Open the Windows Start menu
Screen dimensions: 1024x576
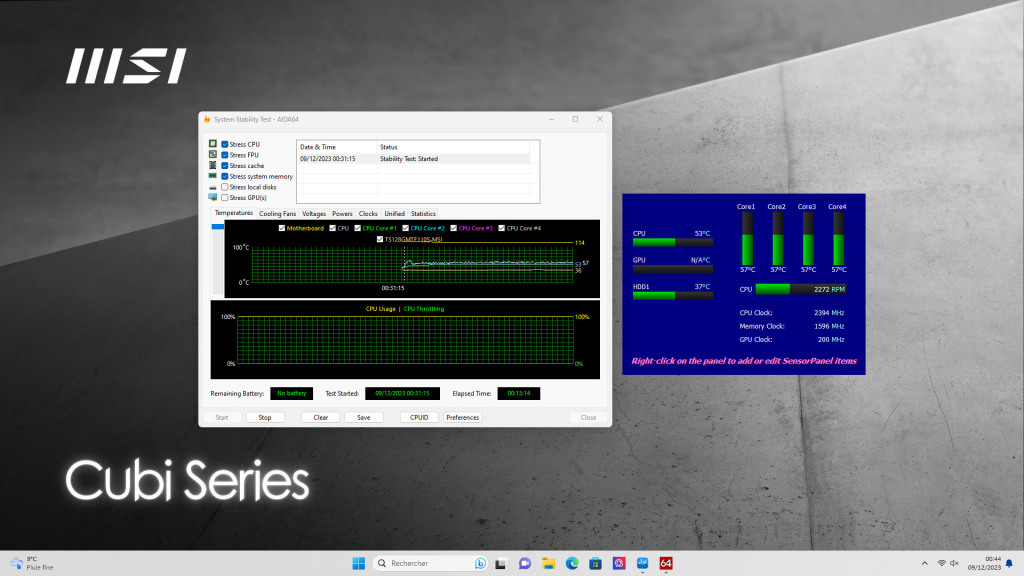coord(359,563)
